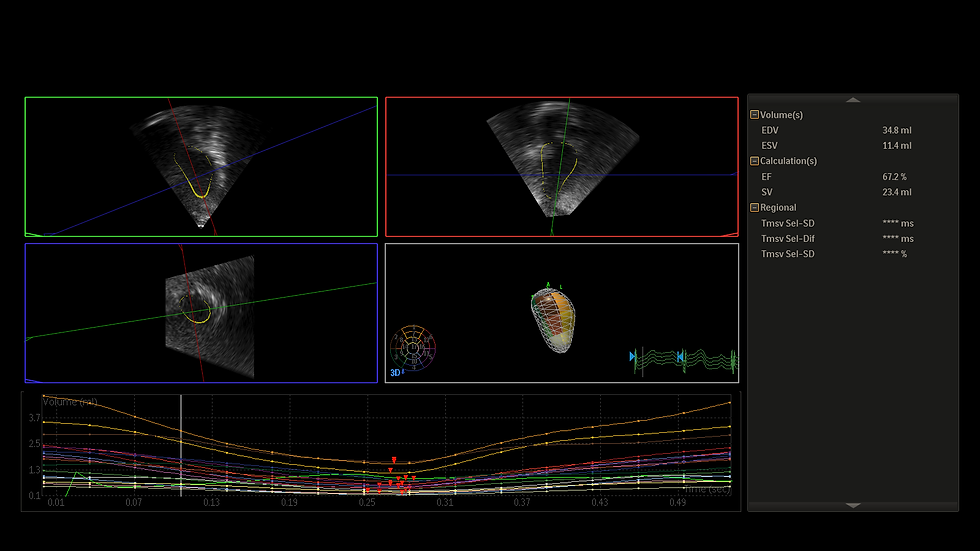Click the EF value 67.2 %

point(894,177)
